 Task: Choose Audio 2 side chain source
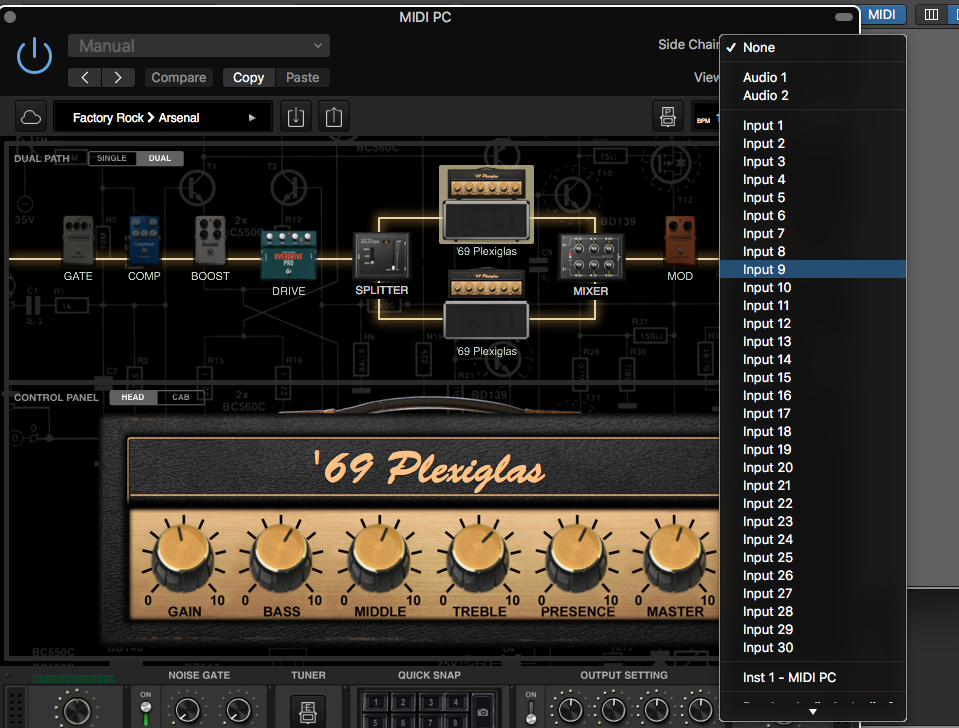pyautogui.click(x=813, y=95)
